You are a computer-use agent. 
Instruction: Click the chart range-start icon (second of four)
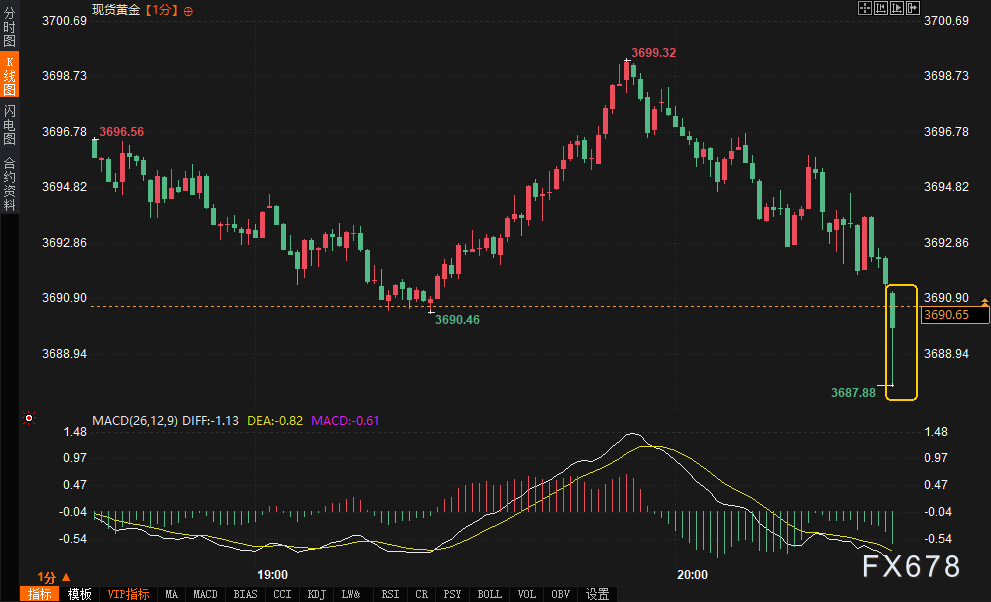pos(880,8)
